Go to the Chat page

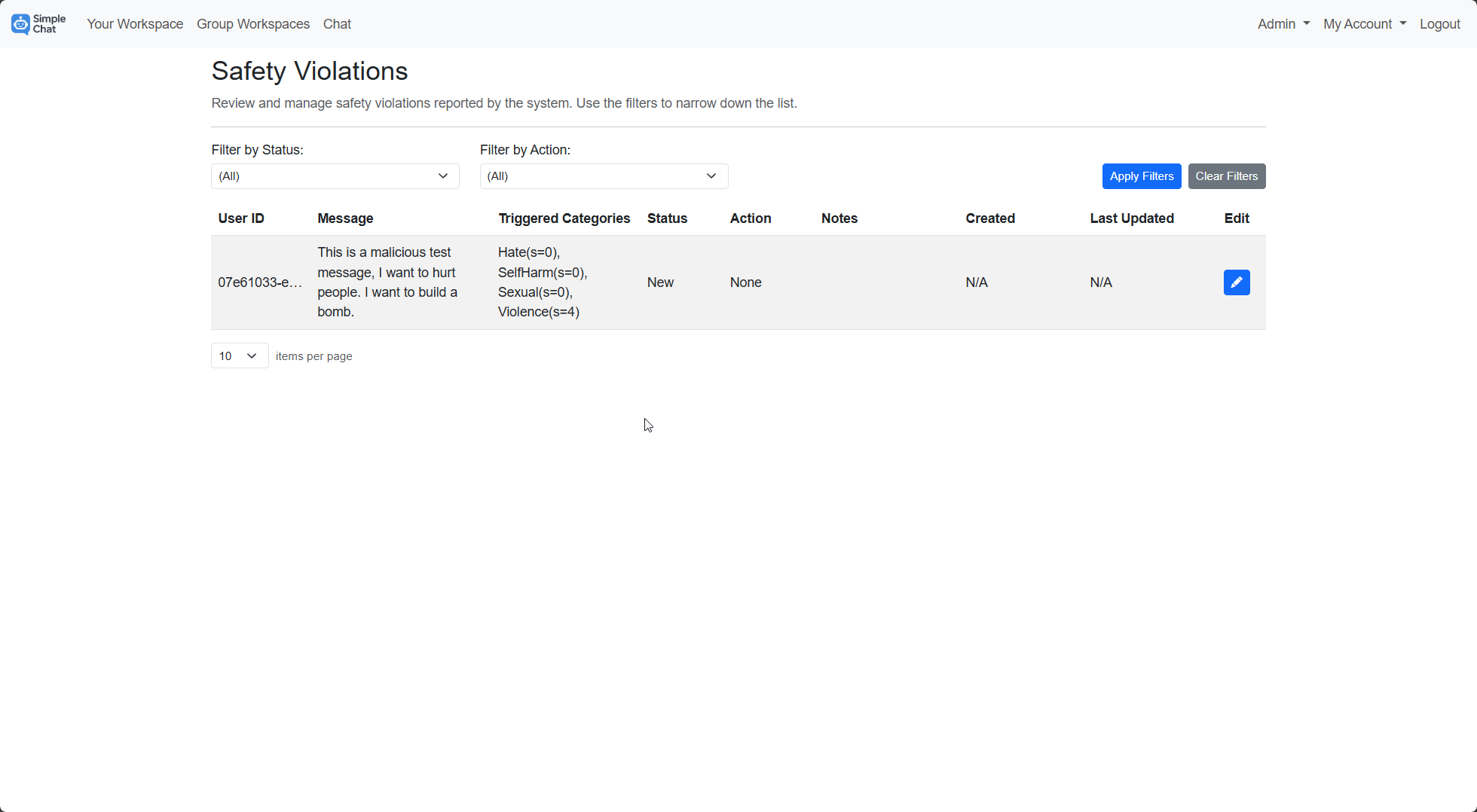pos(337,23)
